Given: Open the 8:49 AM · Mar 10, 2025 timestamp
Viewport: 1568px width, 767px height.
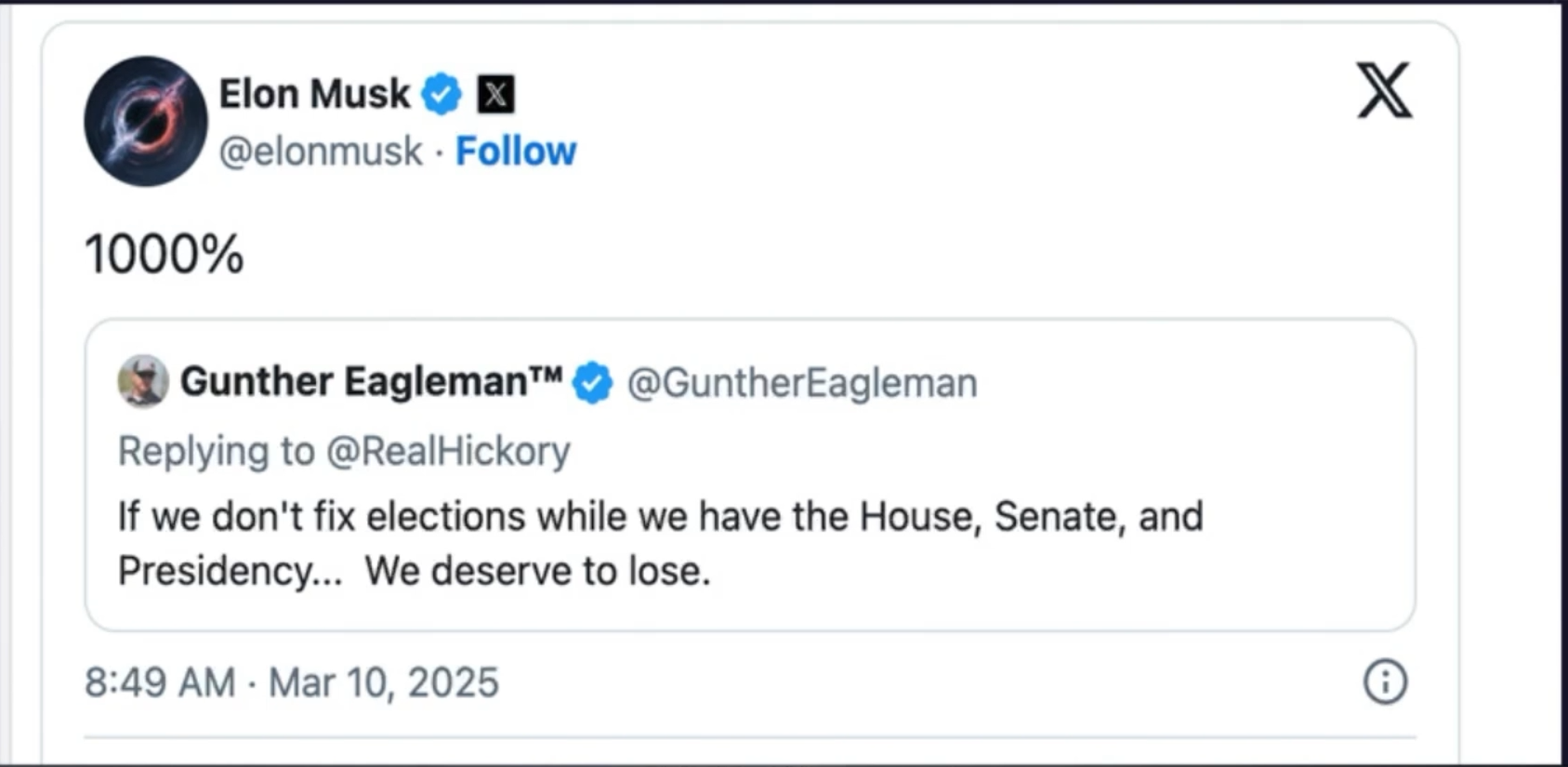Looking at the screenshot, I should tap(292, 682).
